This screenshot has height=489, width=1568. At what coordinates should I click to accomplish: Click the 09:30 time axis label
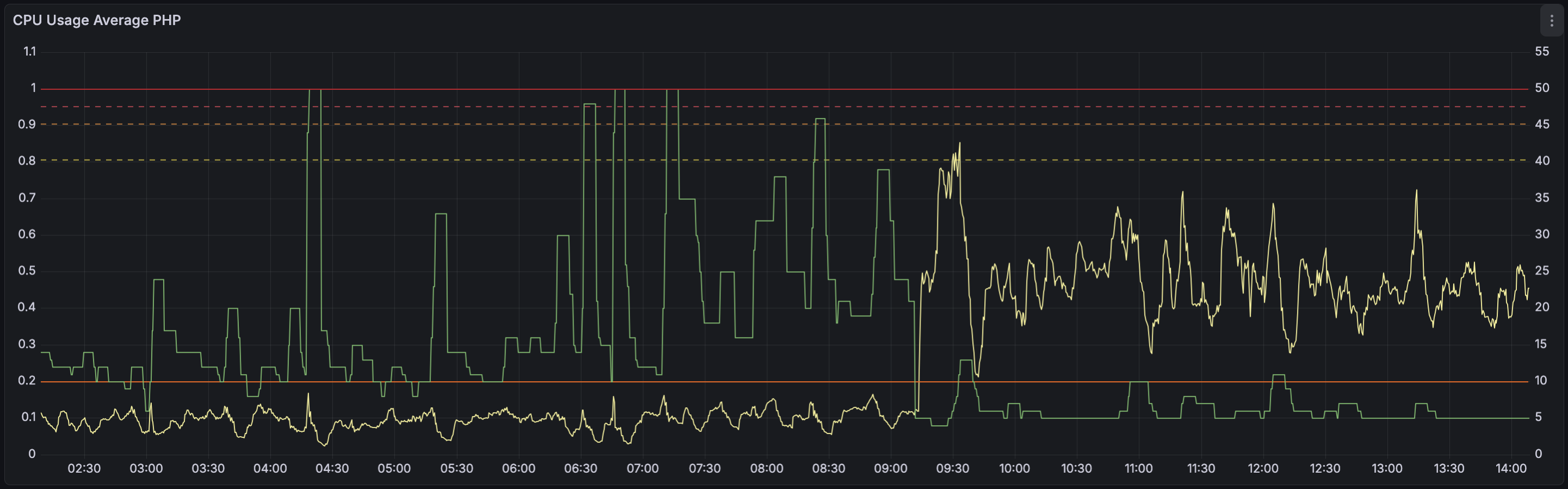point(953,468)
